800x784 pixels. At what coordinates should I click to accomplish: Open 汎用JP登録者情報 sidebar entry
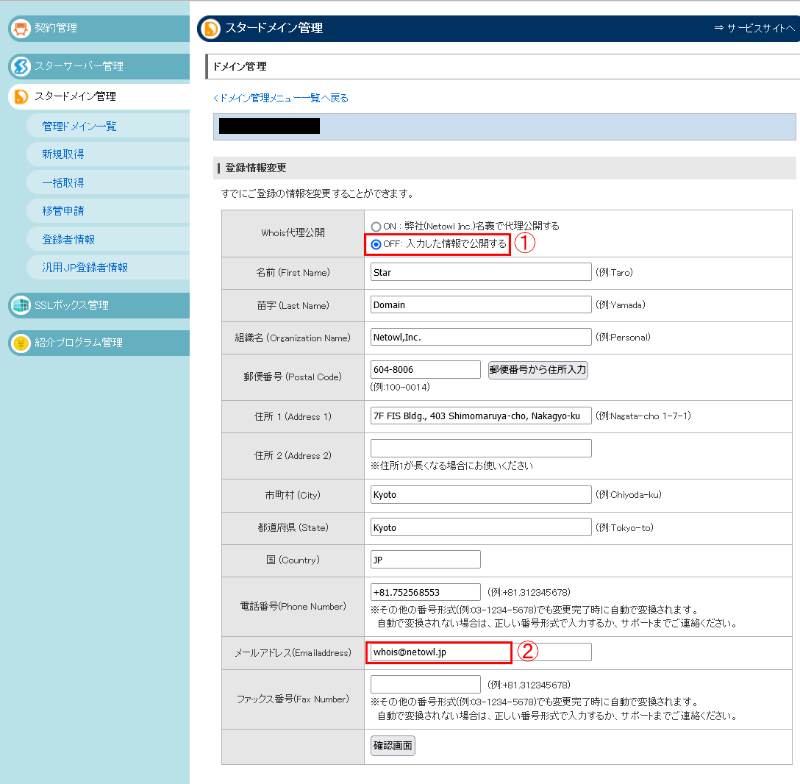[84, 267]
